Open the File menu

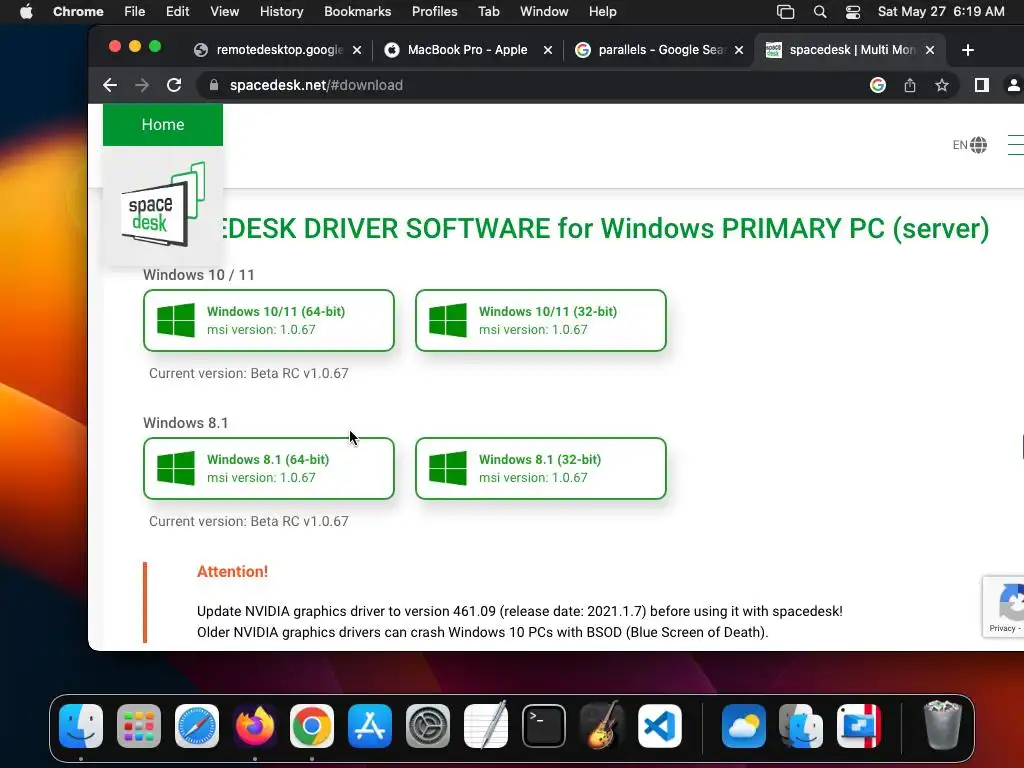point(135,12)
